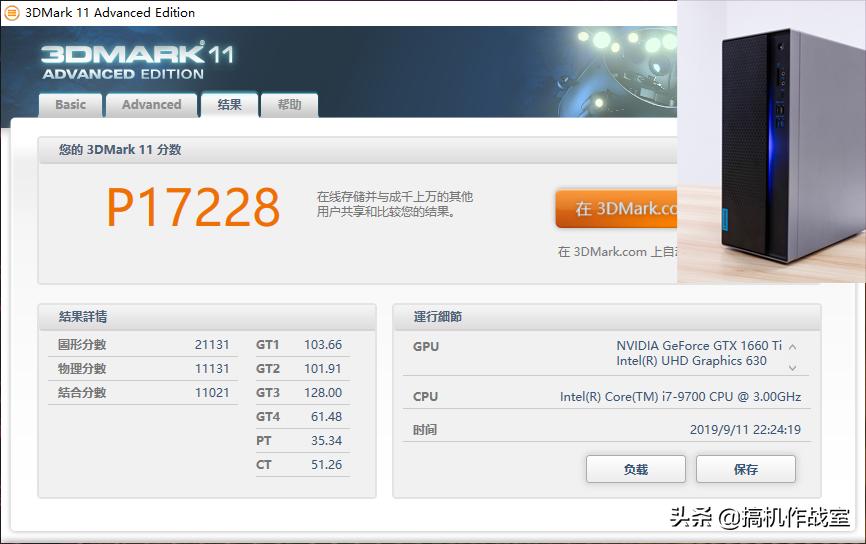This screenshot has width=866, height=544.
Task: Click the orange 在 3DMark.com button
Action: 616,208
